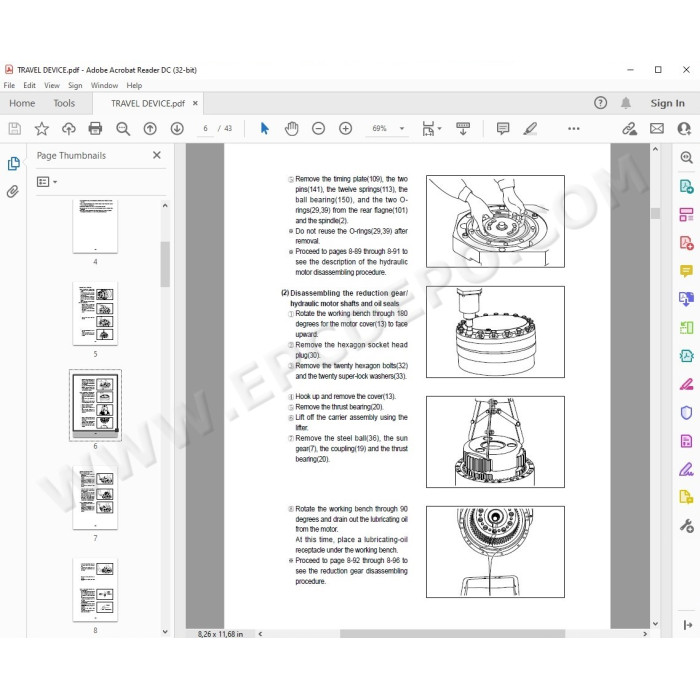700x700 pixels.
Task: Close the Page Thumbnails panel
Action: coord(157,155)
